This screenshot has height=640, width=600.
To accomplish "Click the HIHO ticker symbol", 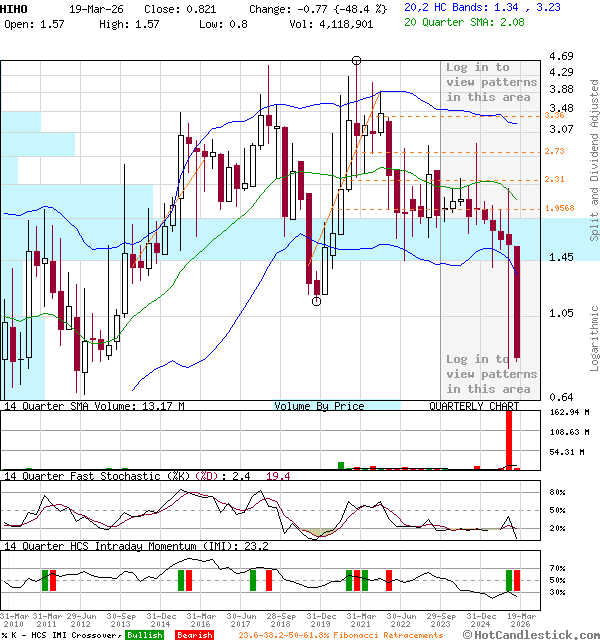I will [x=15, y=7].
